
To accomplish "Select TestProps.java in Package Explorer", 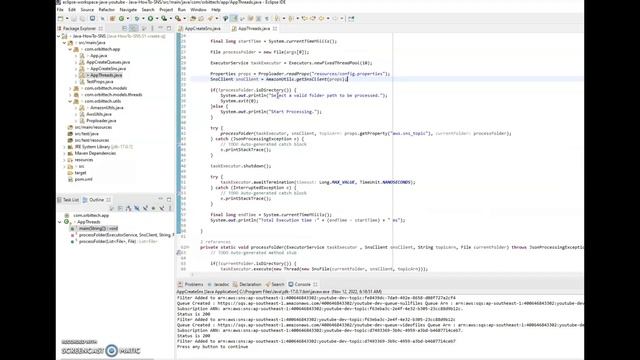I will click(100, 82).
